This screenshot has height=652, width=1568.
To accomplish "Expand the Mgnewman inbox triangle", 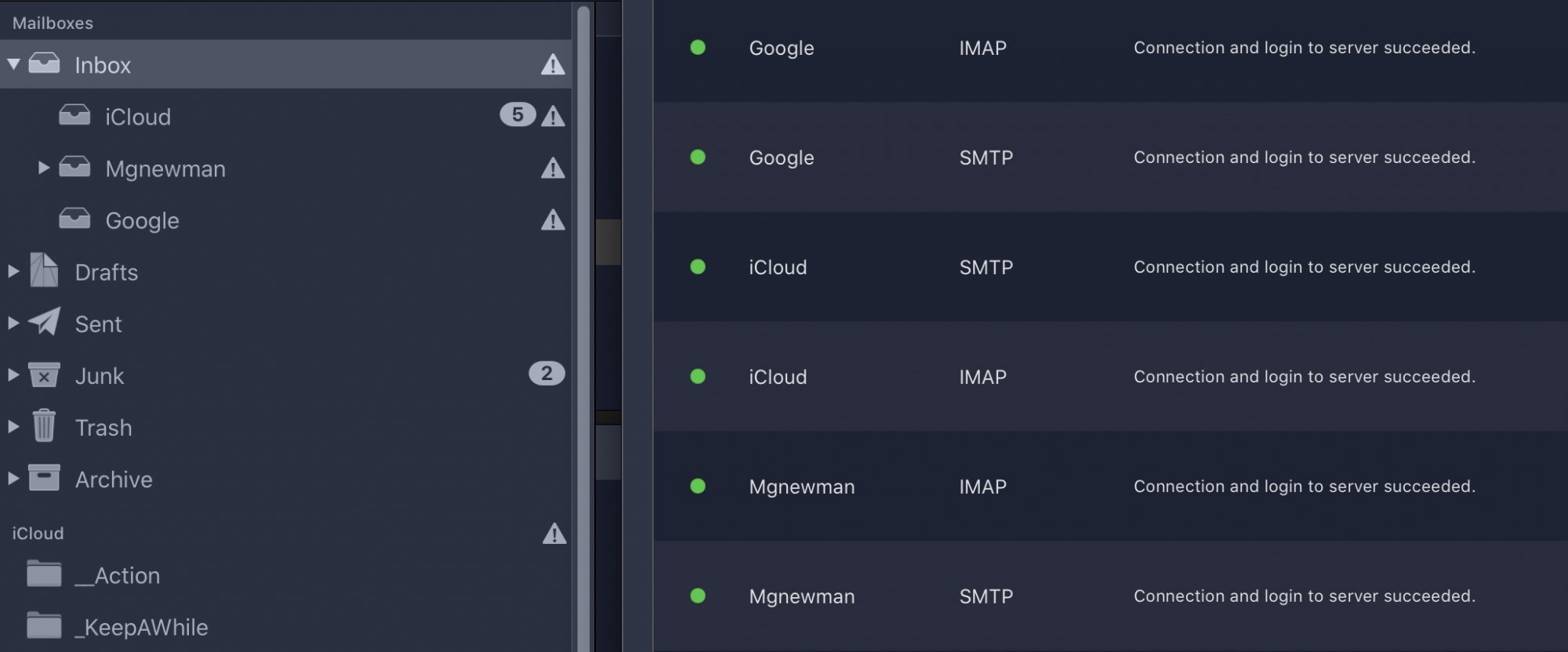I will [44, 168].
